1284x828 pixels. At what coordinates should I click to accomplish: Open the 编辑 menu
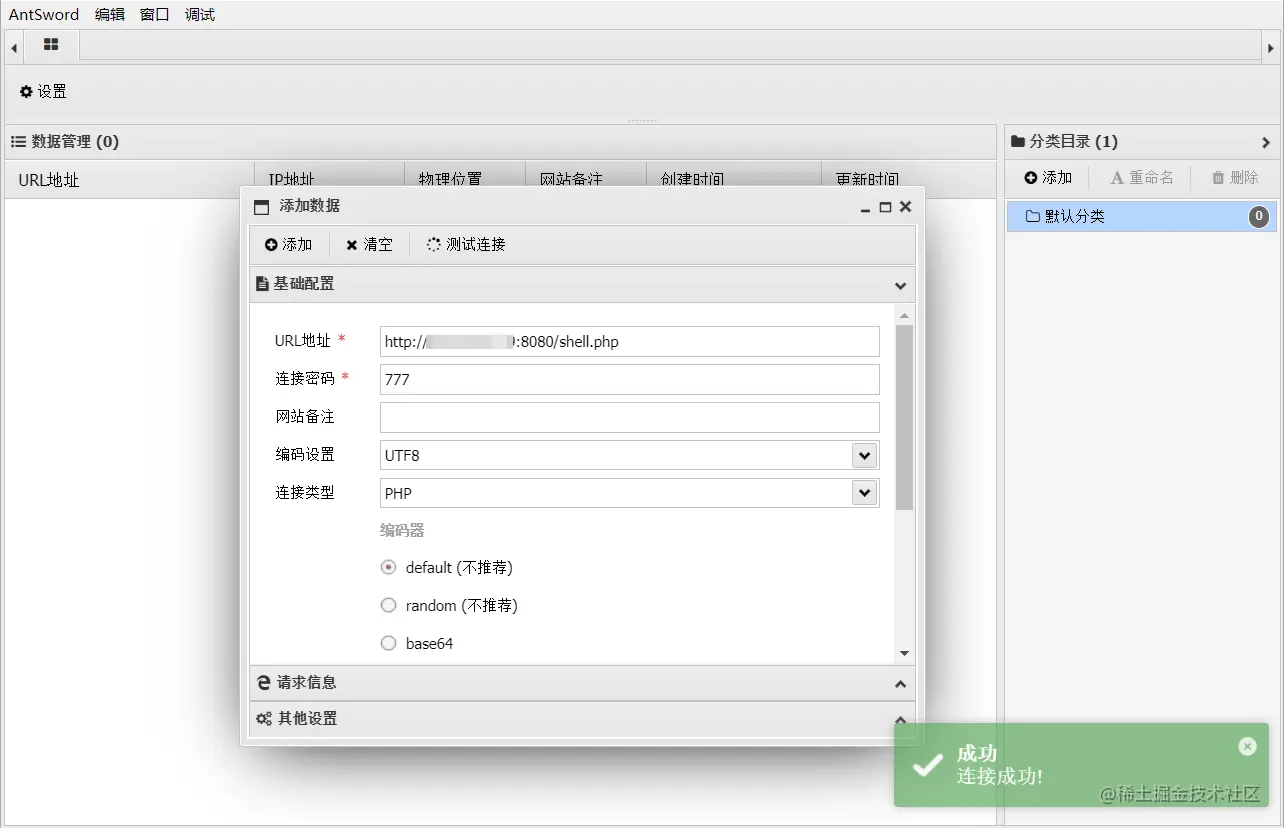pos(110,15)
